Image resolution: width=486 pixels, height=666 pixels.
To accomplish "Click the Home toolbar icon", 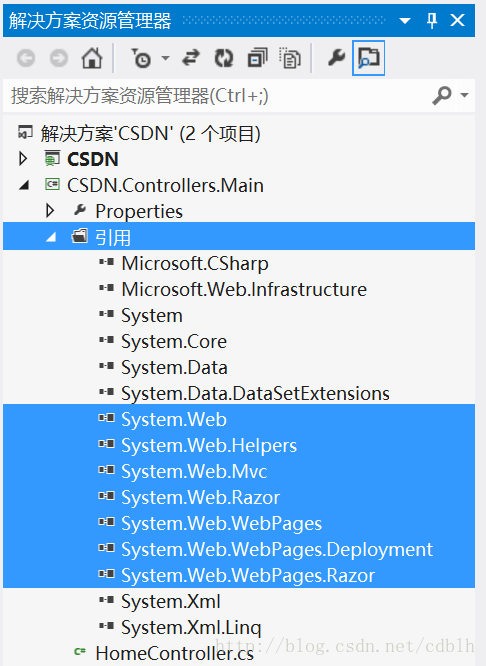I will (92, 58).
